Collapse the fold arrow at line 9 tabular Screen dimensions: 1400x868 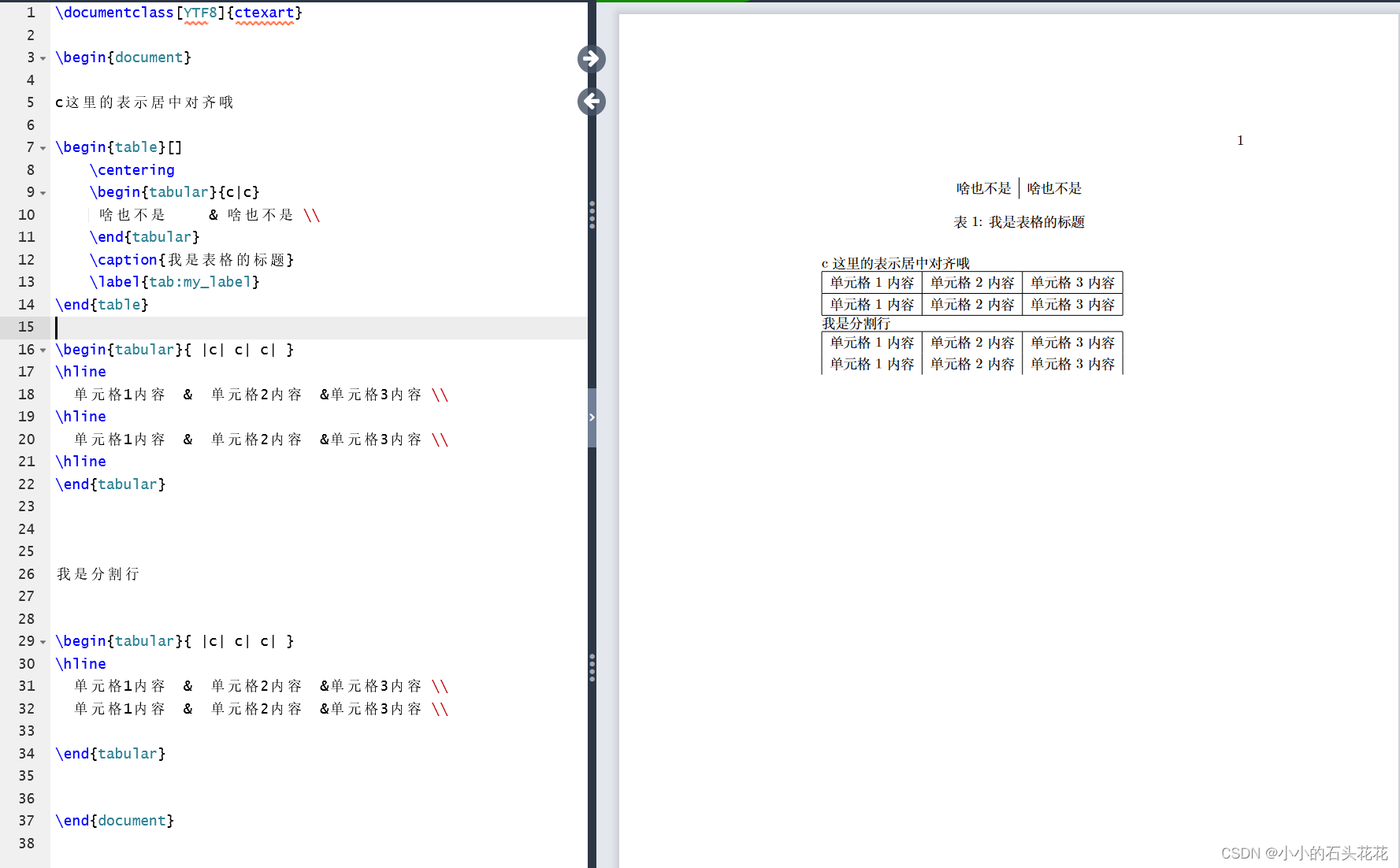[x=43, y=193]
